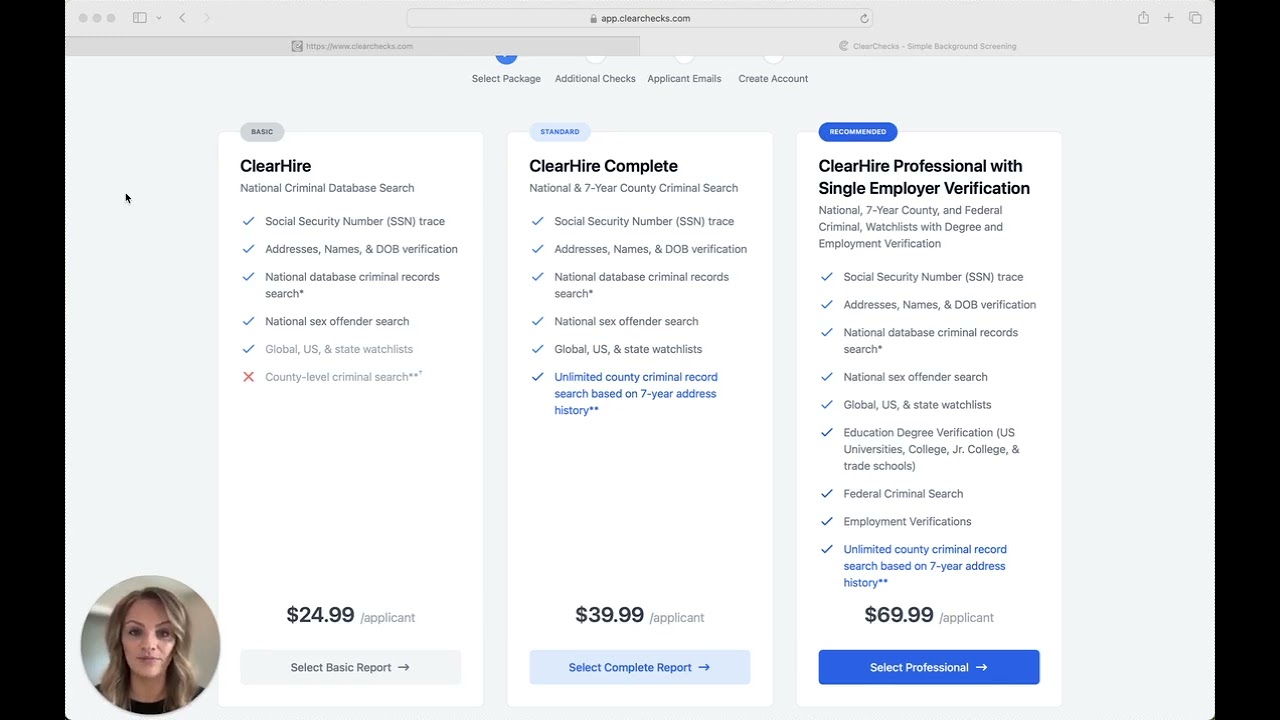The width and height of the screenshot is (1280, 720).
Task: Click the Federal Criminal Search feature text
Action: tap(903, 493)
